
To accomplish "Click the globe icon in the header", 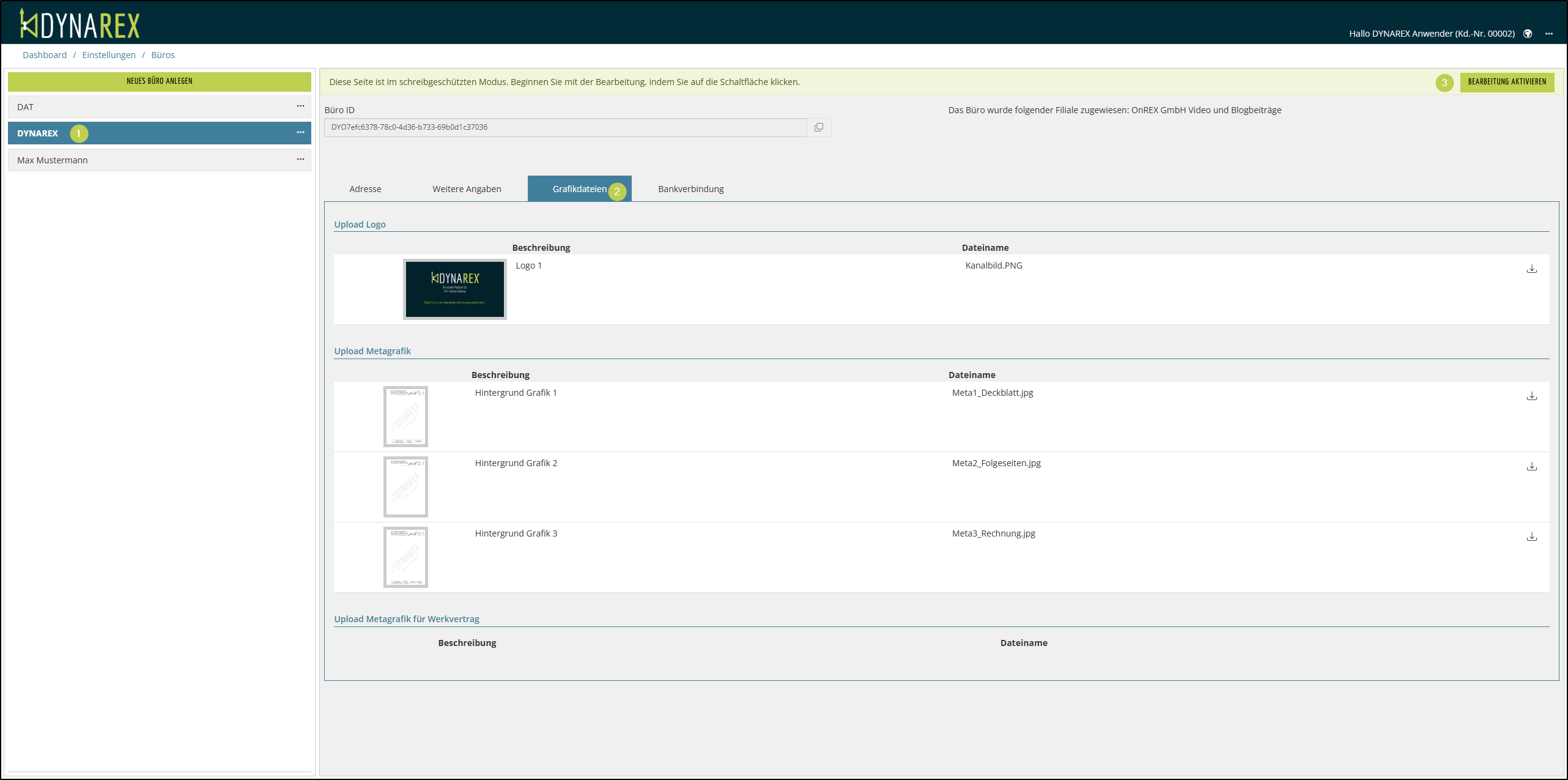I will coord(1528,34).
